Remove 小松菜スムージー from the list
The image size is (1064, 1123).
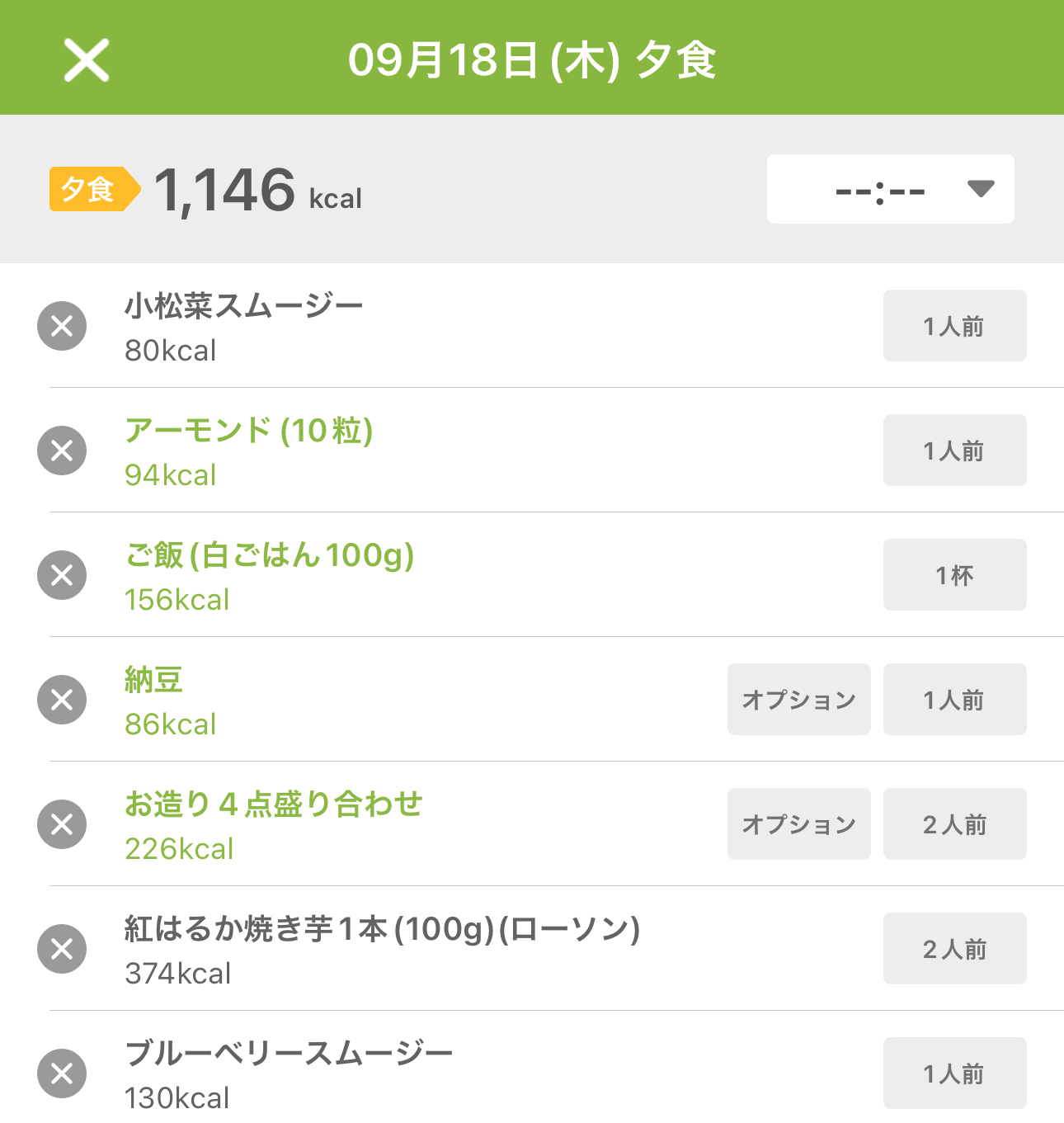62,326
